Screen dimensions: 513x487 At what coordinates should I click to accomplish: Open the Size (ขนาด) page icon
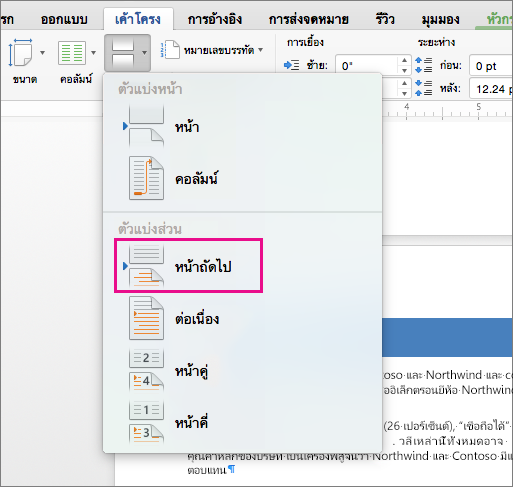tap(21, 52)
